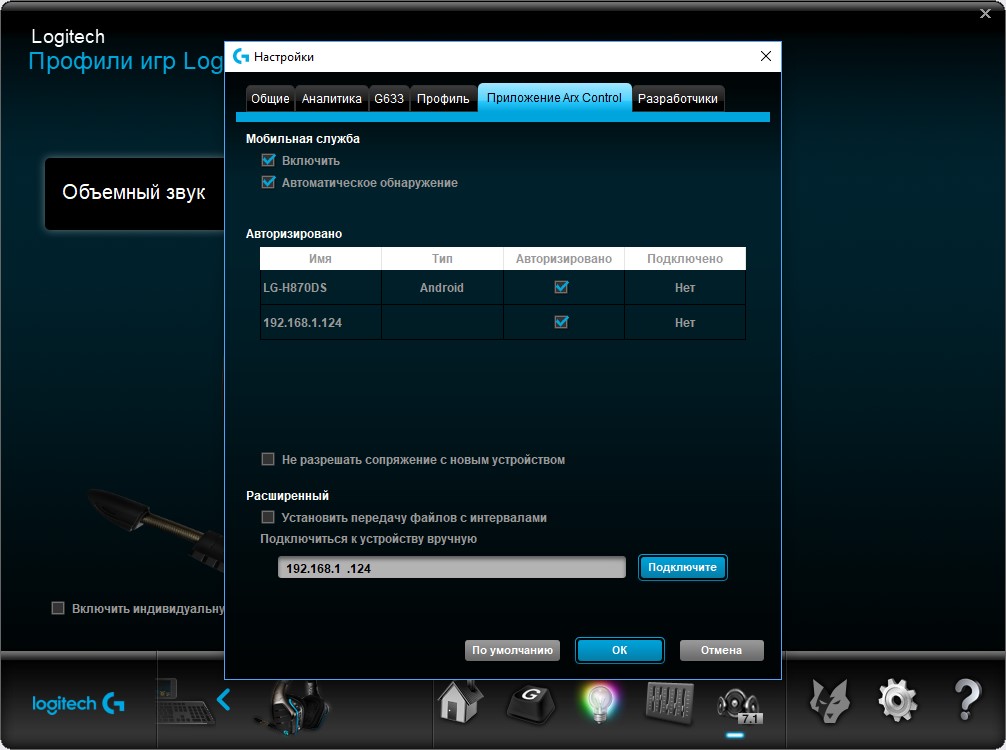Viewport: 1006px width, 750px height.
Task: Click the Имя column header
Action: (x=320, y=259)
